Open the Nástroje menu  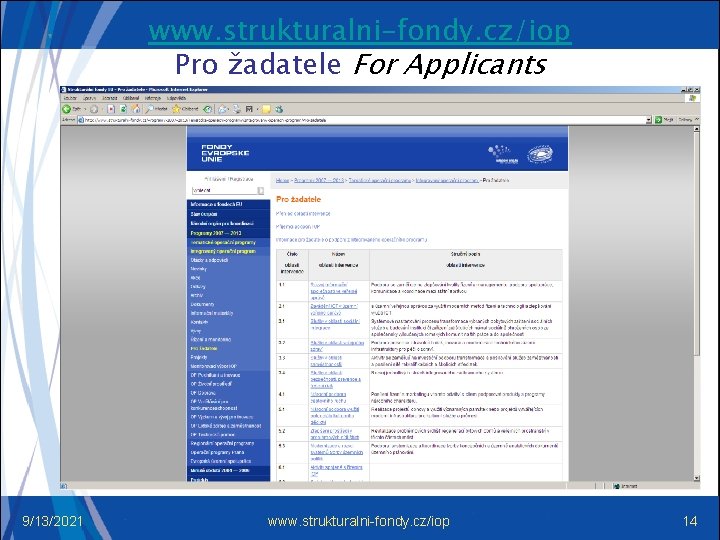pyautogui.click(x=153, y=98)
